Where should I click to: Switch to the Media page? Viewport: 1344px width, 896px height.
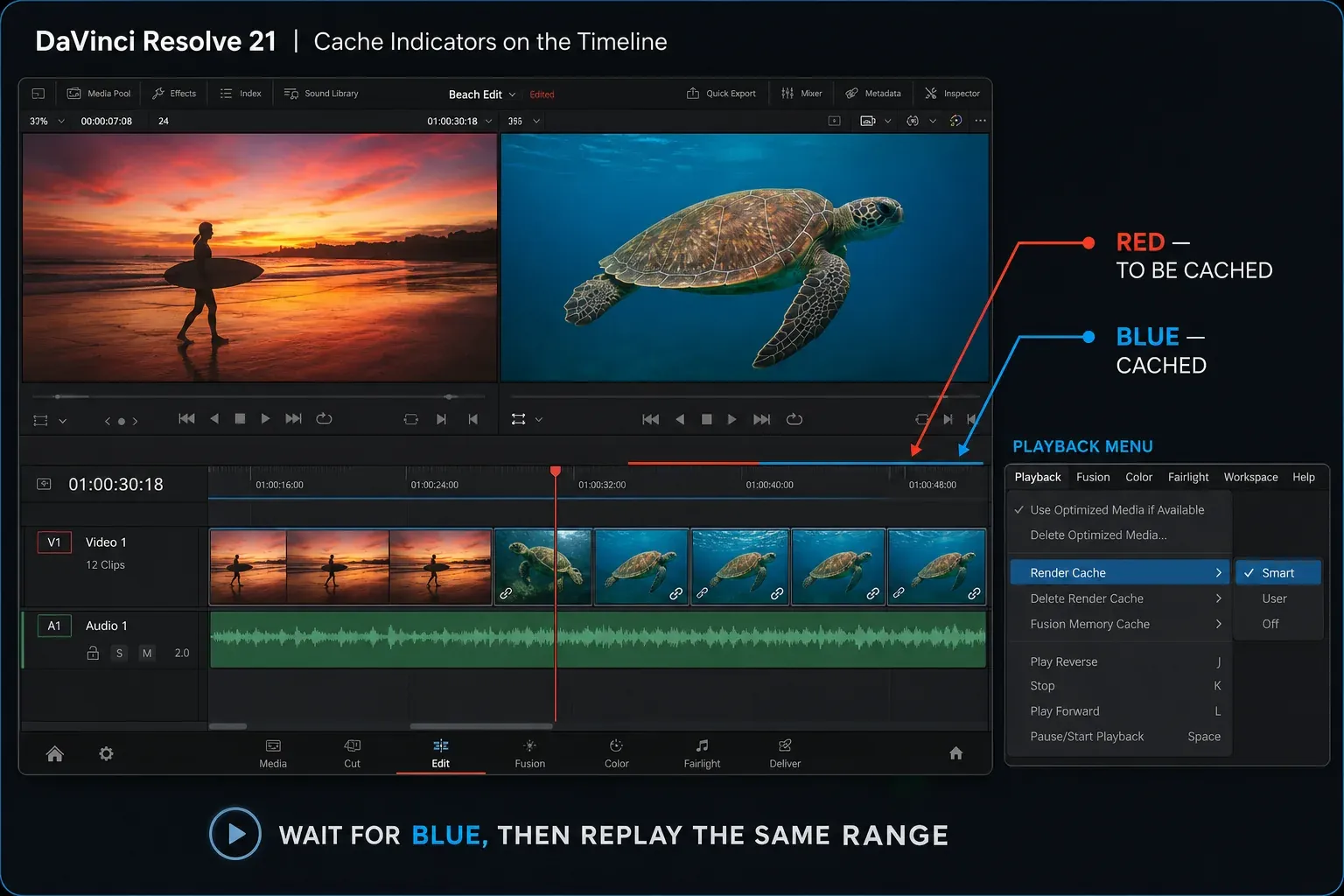[x=273, y=753]
